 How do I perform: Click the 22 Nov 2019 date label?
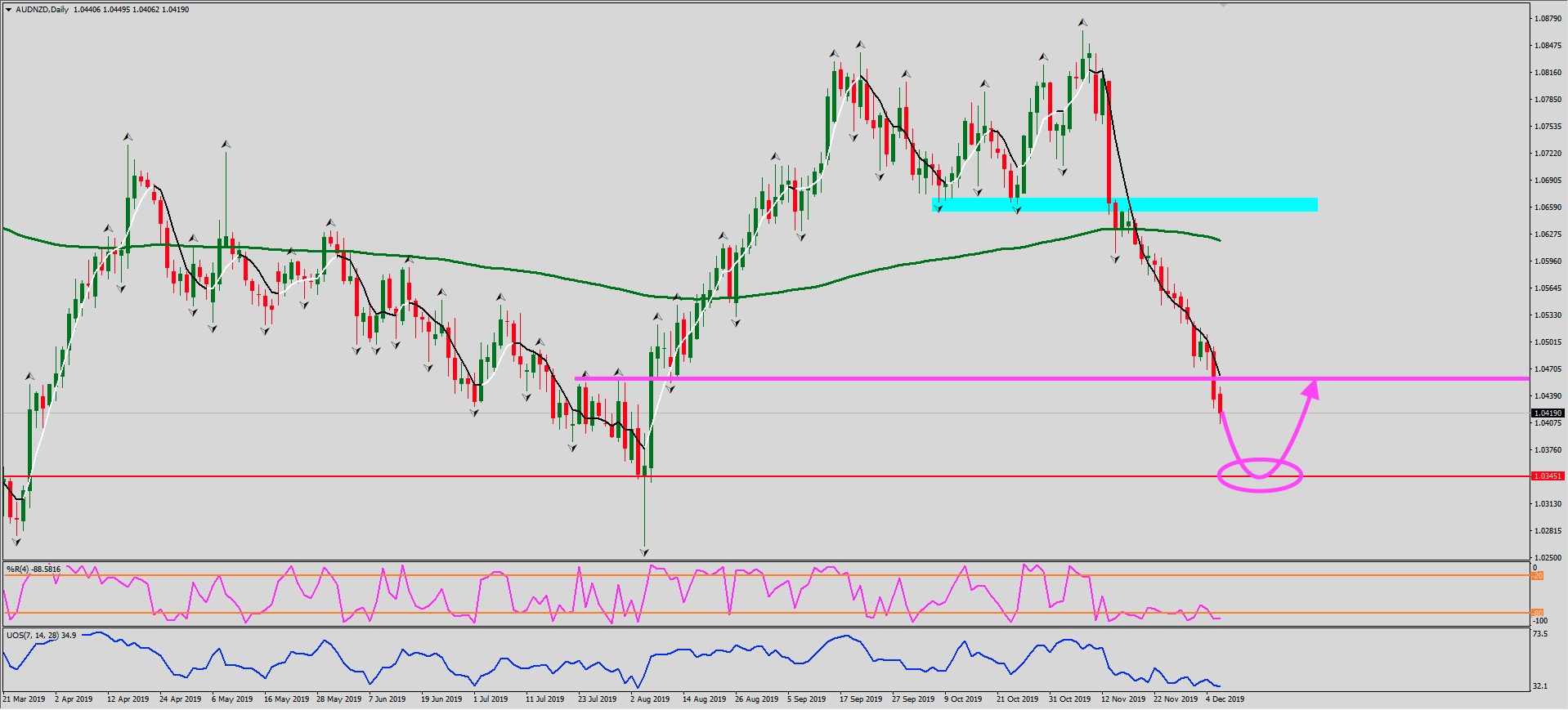(x=1175, y=699)
